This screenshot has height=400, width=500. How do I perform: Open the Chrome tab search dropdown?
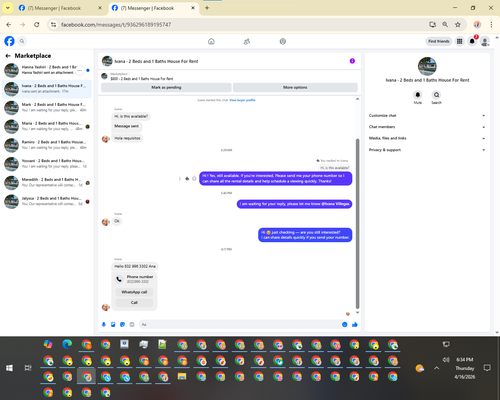tap(7, 8)
